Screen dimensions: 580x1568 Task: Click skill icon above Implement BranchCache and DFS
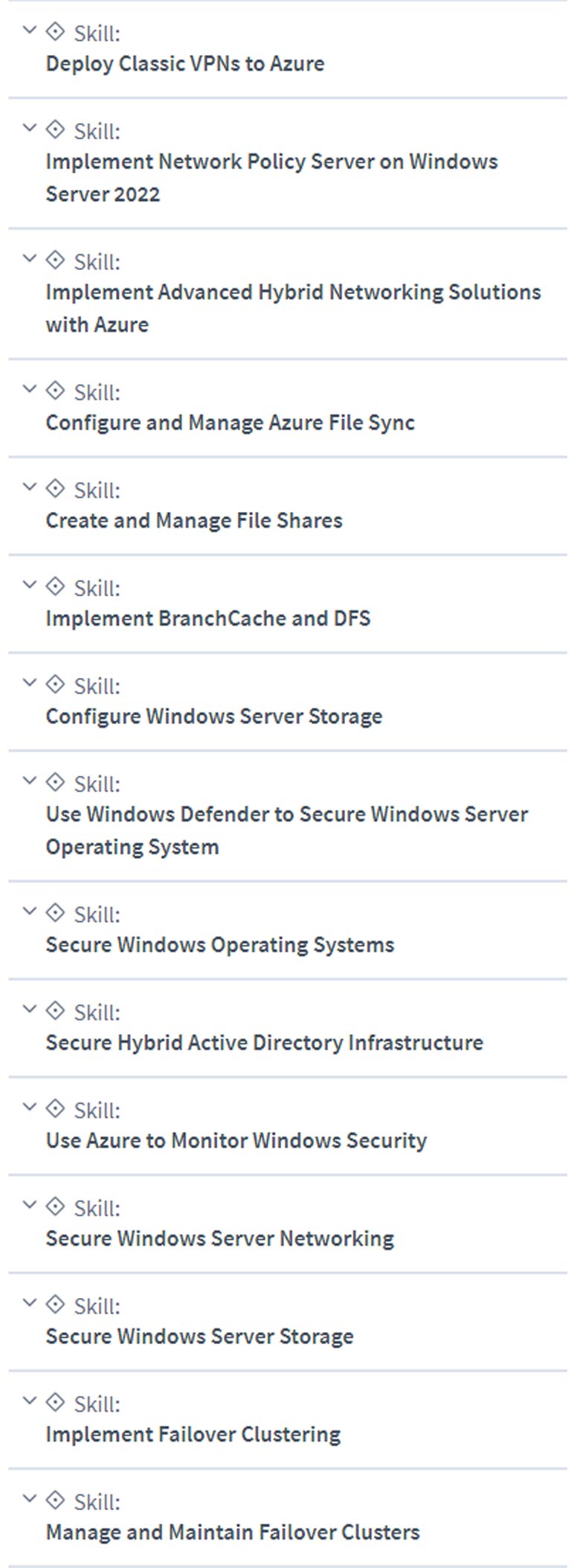click(x=55, y=586)
